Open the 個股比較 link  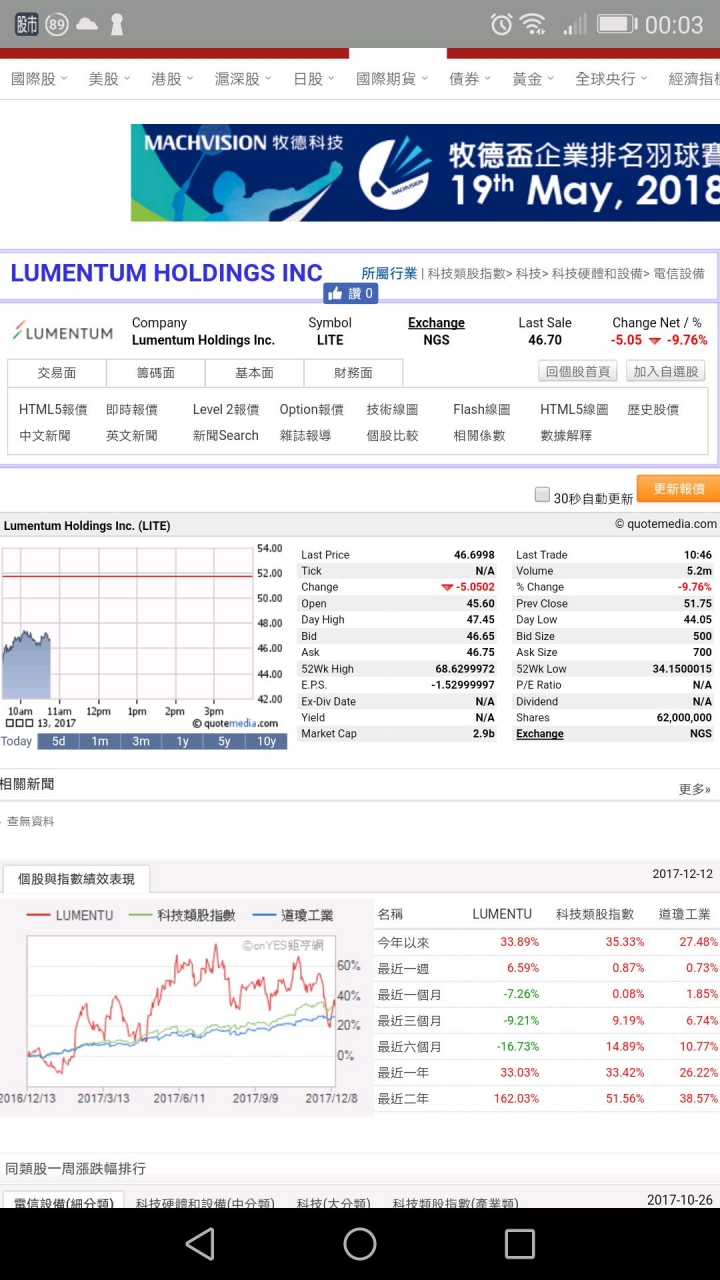(x=392, y=435)
